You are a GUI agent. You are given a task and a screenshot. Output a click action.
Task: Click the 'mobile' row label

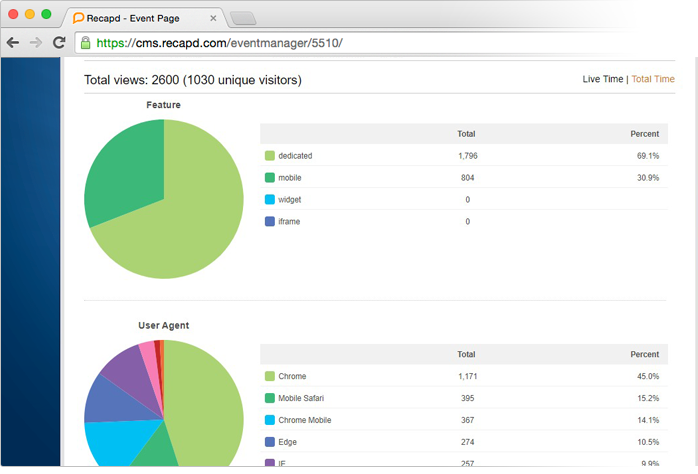coord(290,178)
